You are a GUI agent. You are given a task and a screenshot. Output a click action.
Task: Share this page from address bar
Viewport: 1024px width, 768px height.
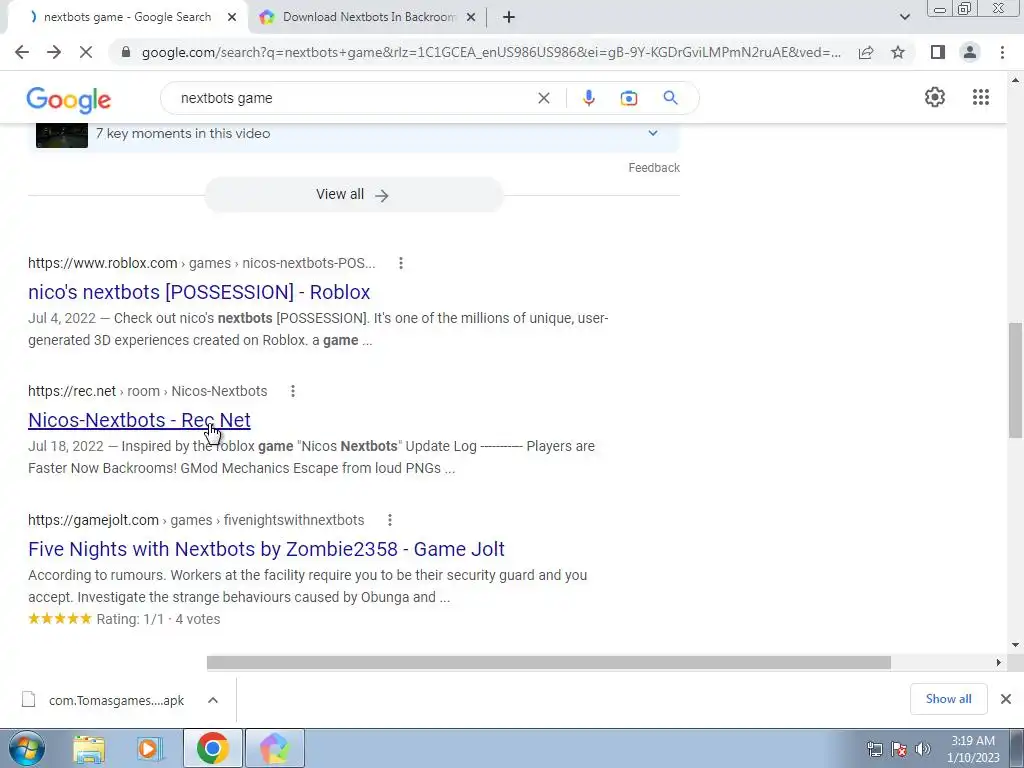coord(866,52)
